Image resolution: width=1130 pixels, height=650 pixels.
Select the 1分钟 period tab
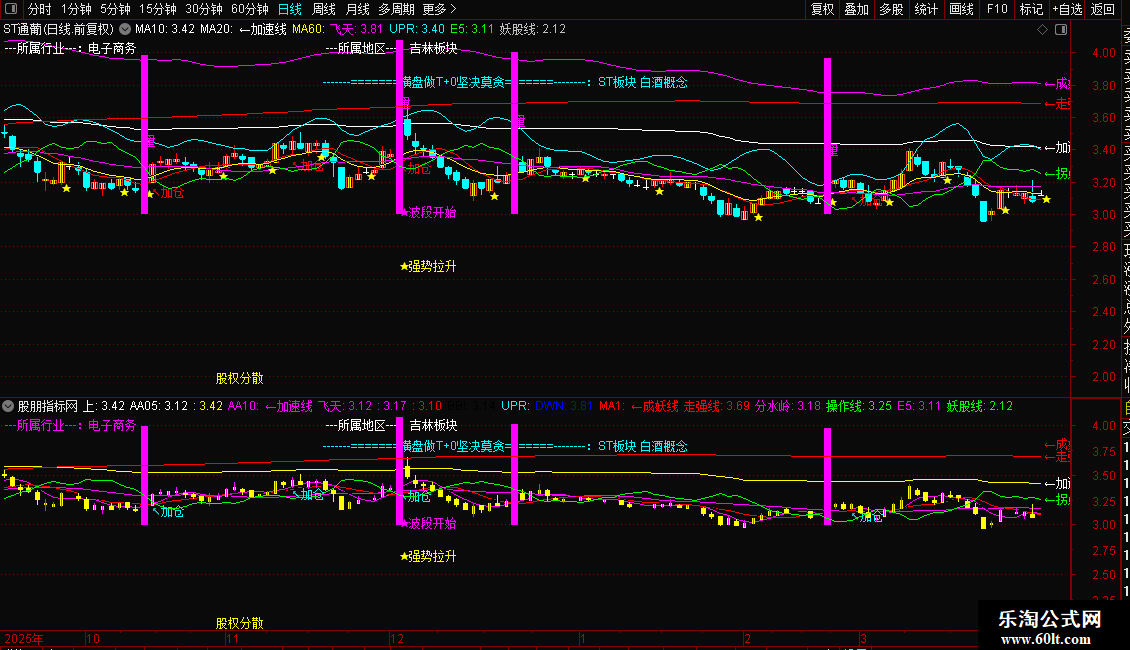[76, 9]
